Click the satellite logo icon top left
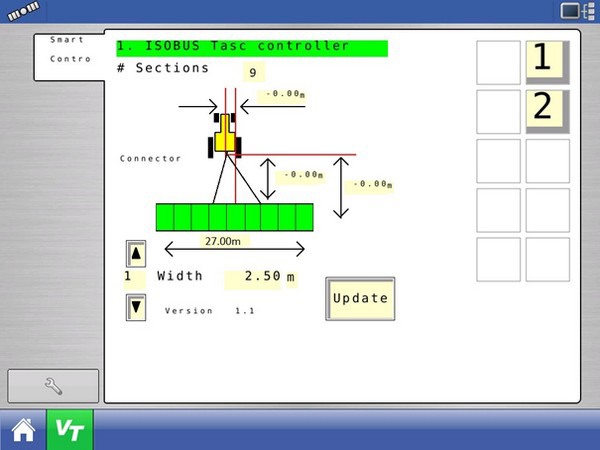This screenshot has width=600, height=450. [x=20, y=10]
